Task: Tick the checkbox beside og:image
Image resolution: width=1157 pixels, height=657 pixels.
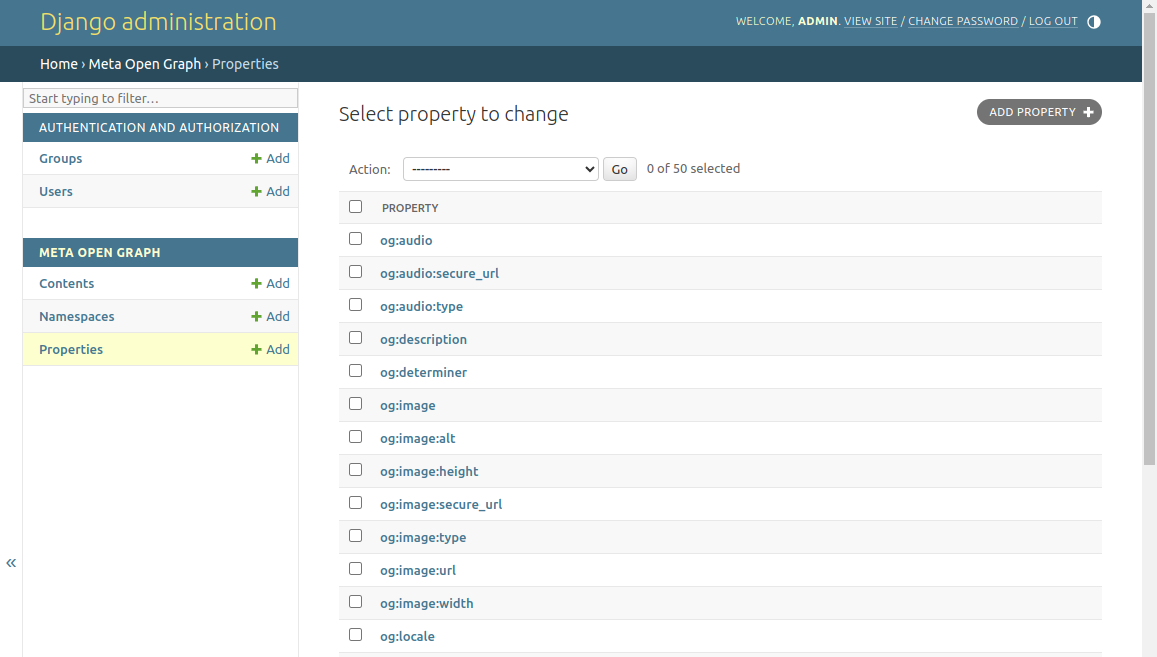Action: coord(356,403)
